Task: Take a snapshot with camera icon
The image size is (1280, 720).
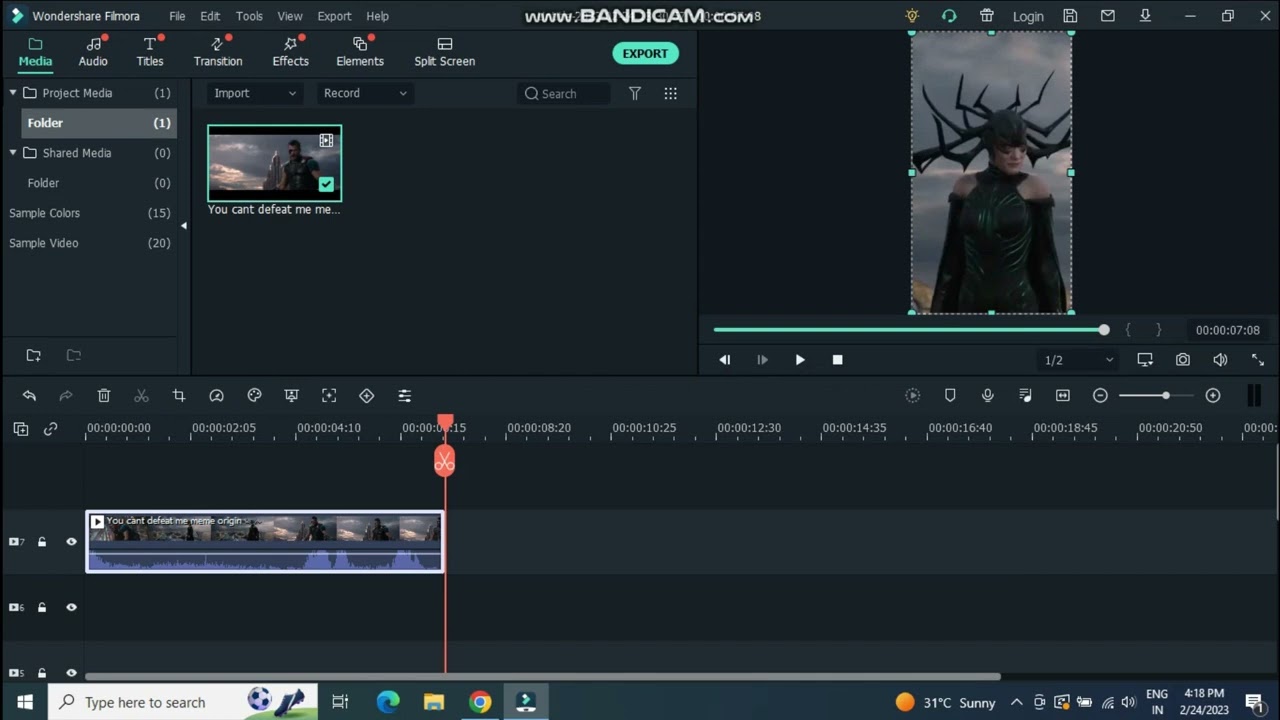Action: pos(1183,360)
